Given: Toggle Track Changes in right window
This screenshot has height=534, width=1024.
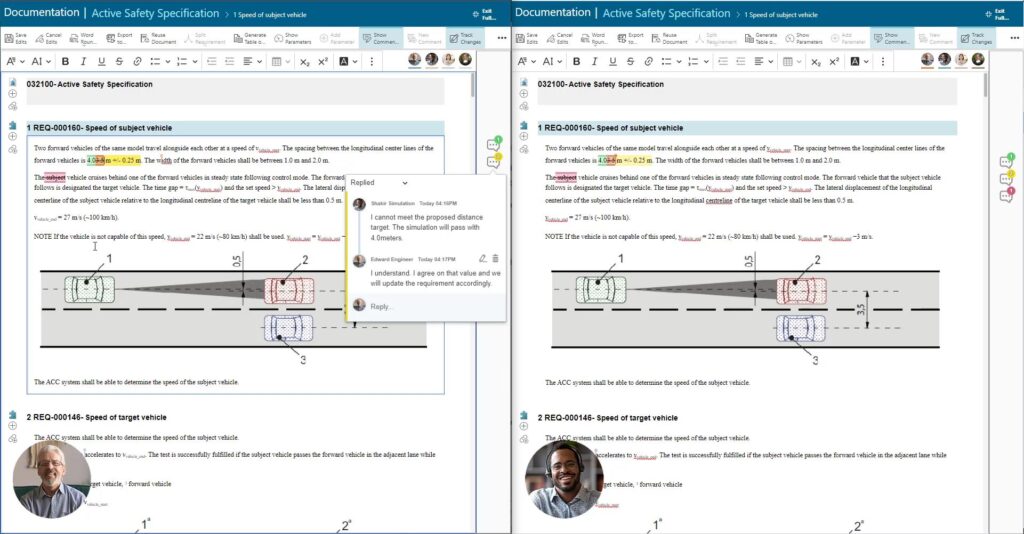Looking at the screenshot, I should (976, 39).
